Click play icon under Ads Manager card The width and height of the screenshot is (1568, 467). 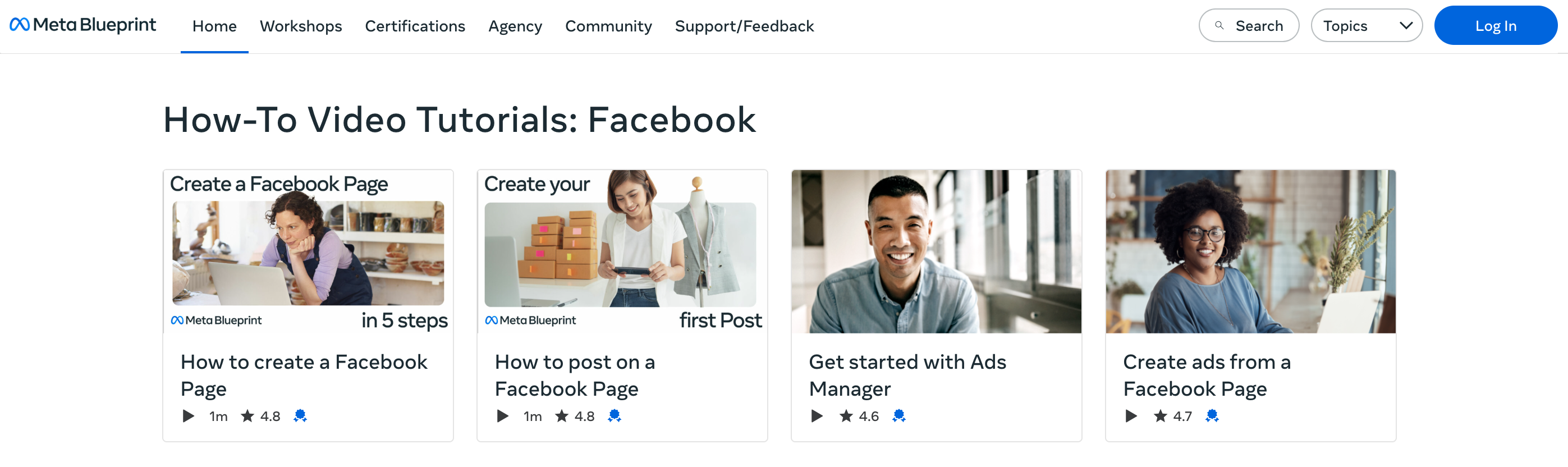click(817, 416)
